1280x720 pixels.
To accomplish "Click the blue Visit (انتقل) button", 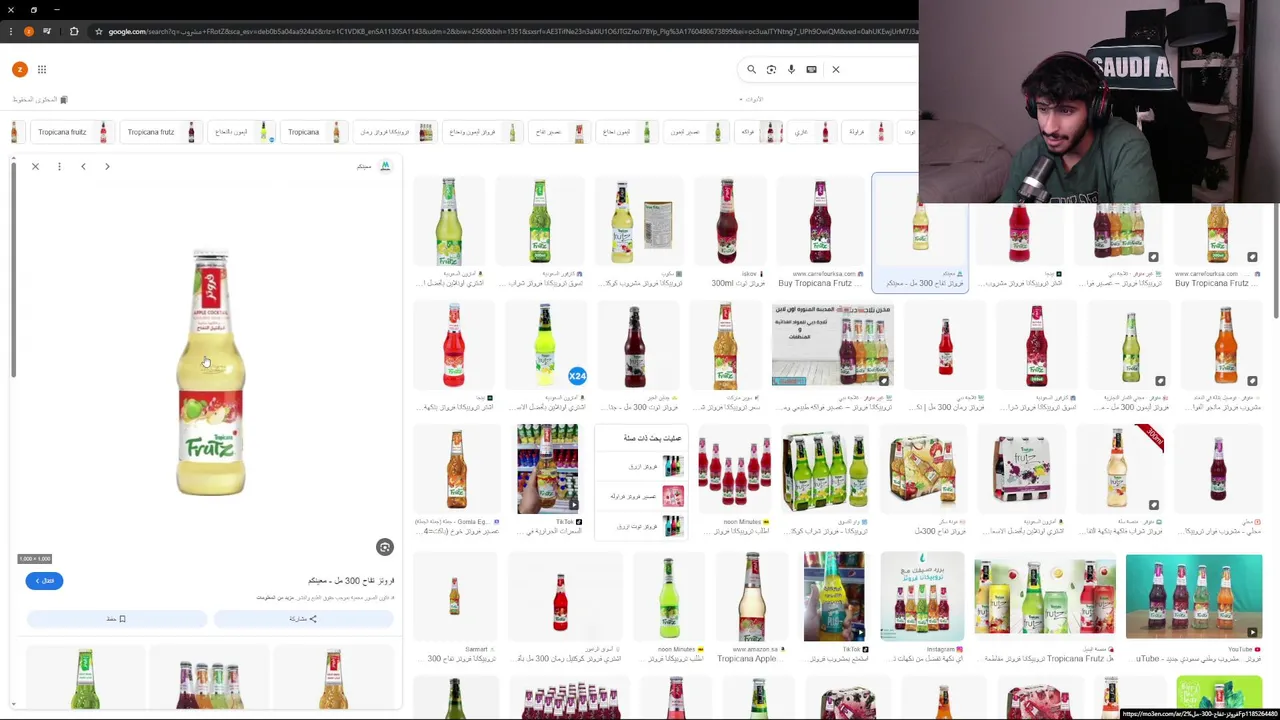I will (x=44, y=580).
